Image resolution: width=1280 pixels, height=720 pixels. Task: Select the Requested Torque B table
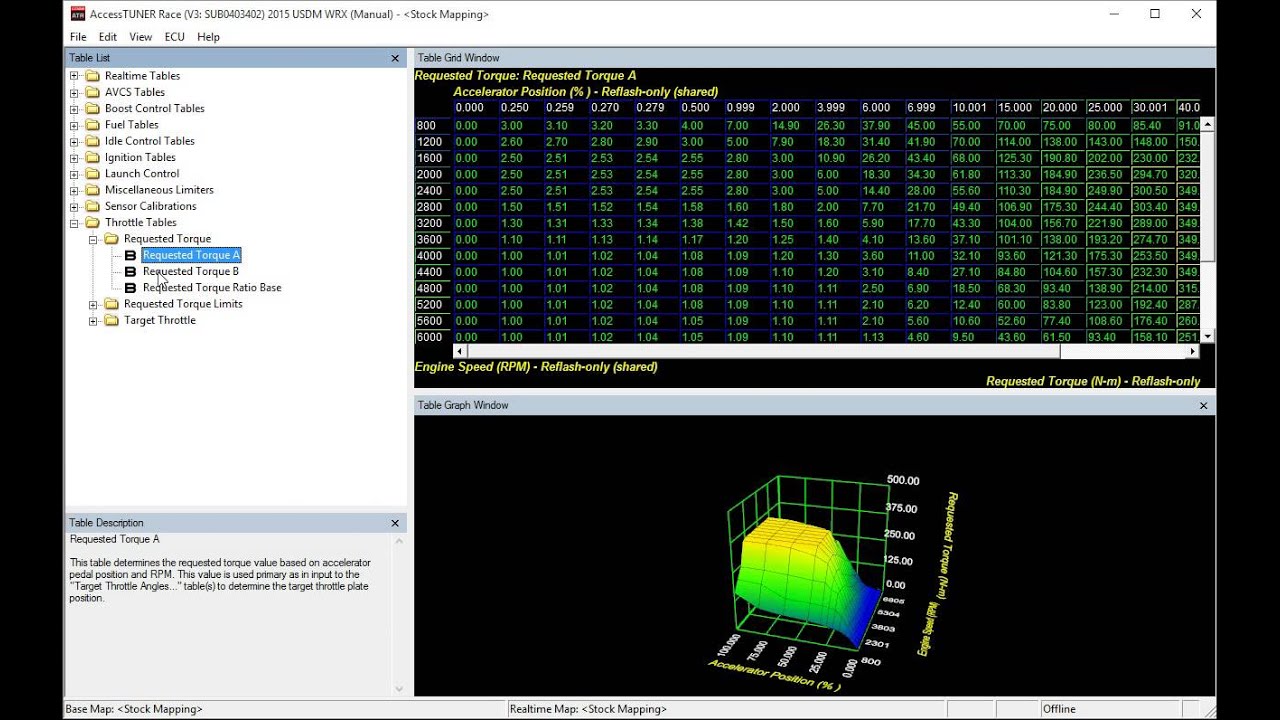click(x=191, y=271)
